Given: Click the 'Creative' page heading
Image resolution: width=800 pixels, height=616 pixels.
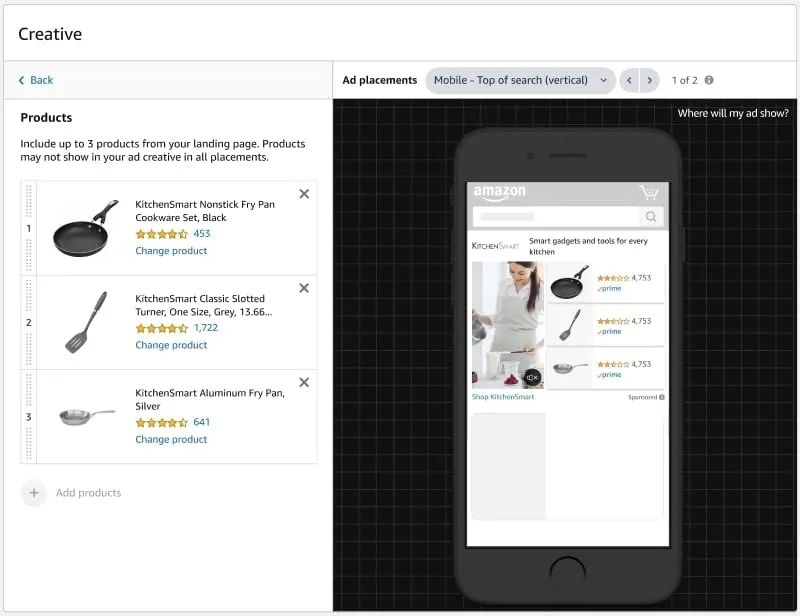Looking at the screenshot, I should point(50,34).
